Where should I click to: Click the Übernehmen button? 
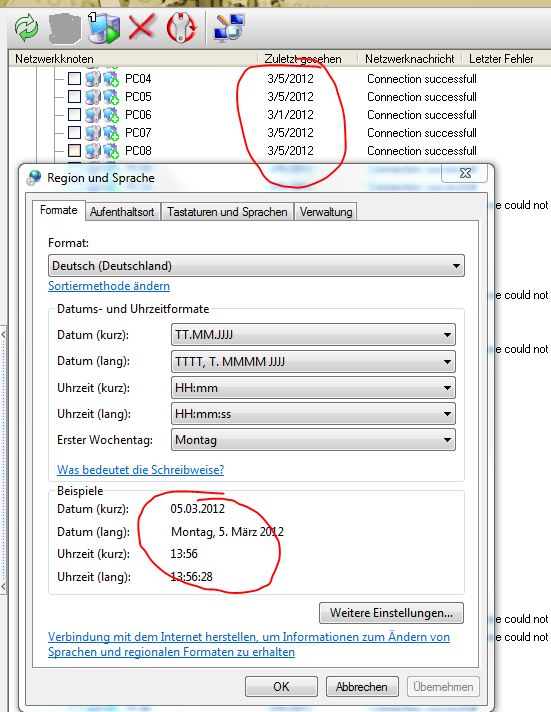pyautogui.click(x=443, y=687)
